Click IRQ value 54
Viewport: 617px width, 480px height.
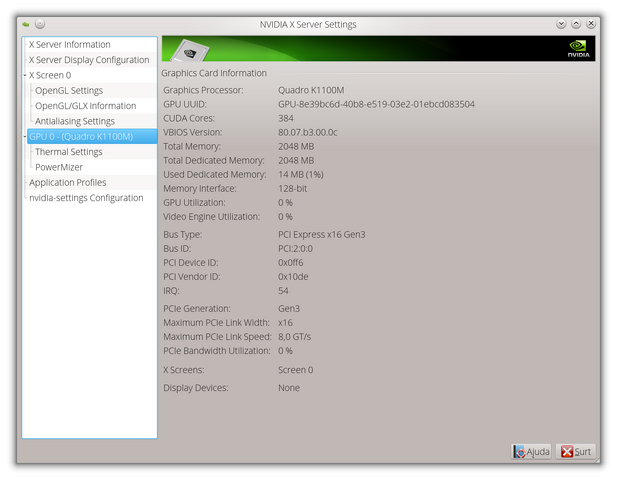click(x=283, y=291)
